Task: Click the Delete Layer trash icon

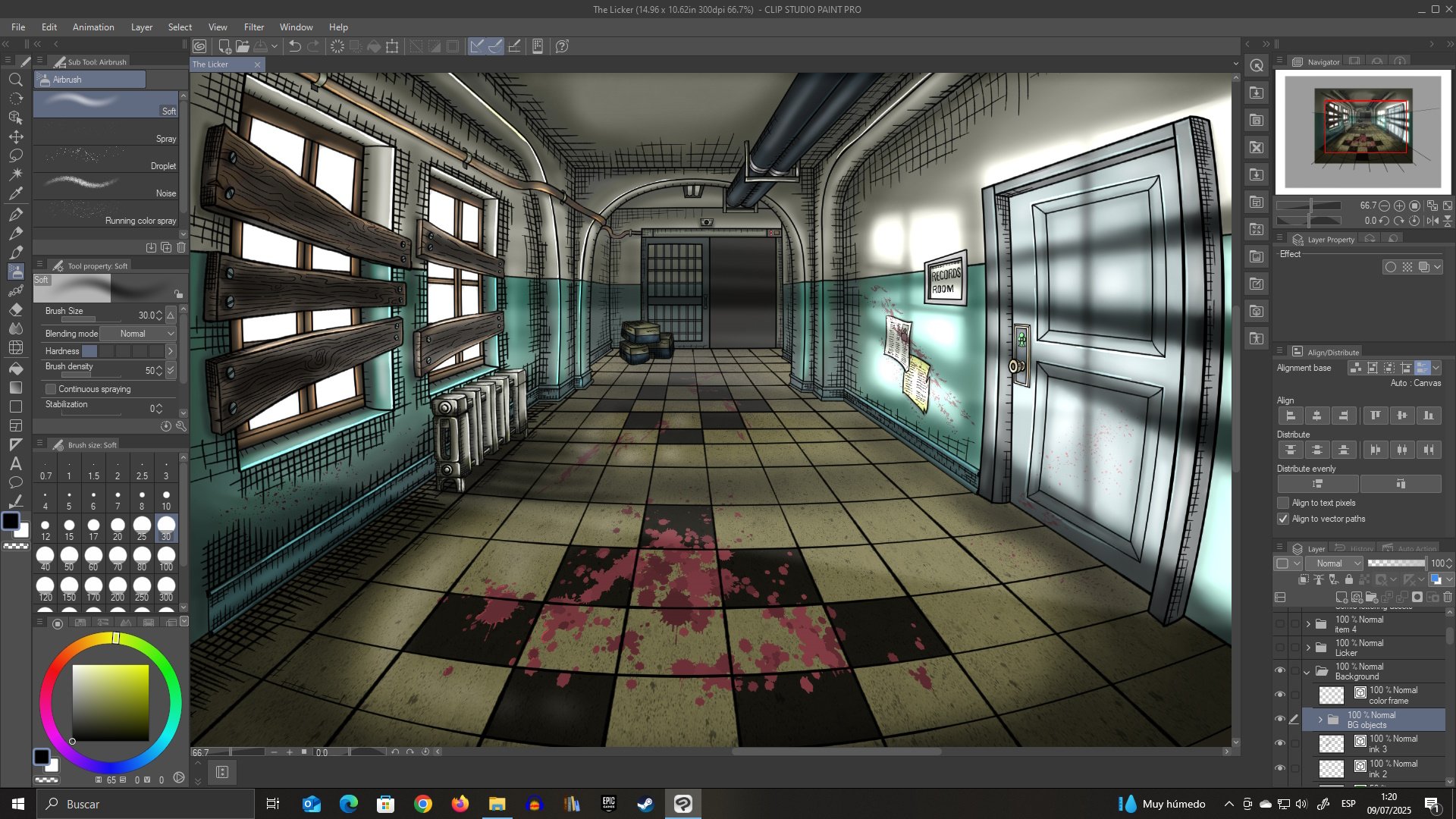Action: pos(1447,597)
